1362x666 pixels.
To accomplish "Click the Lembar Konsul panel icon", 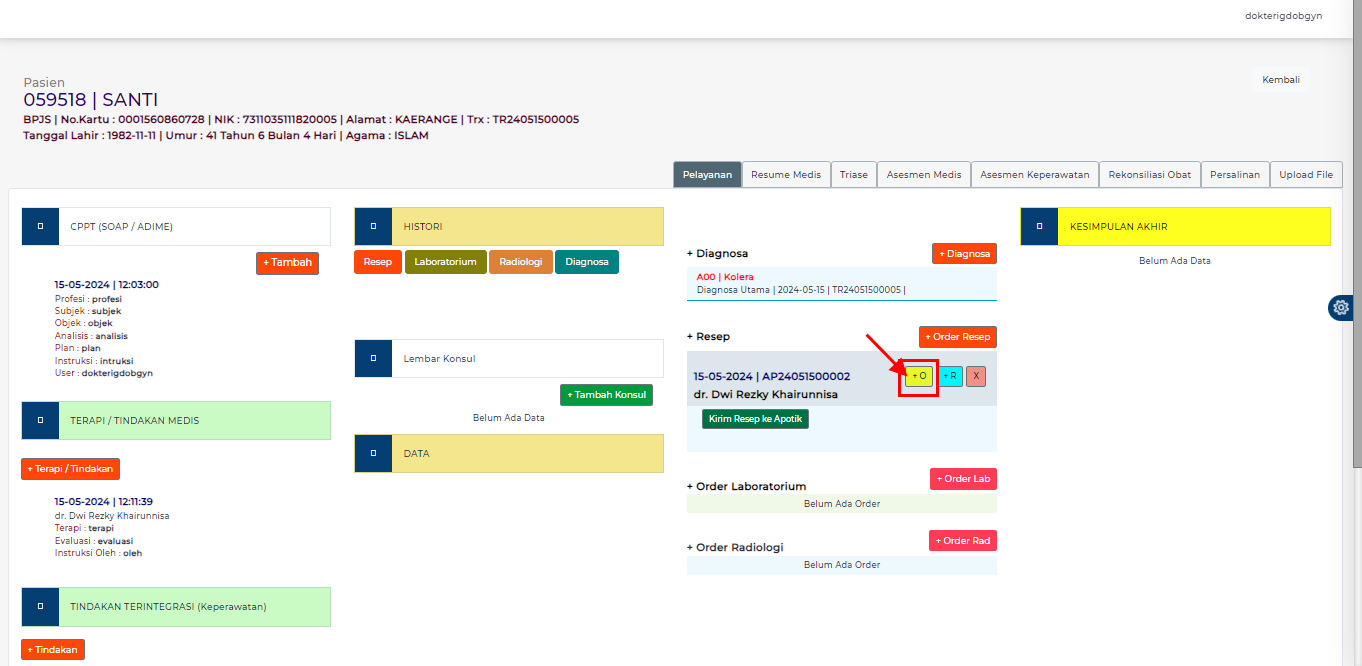I will coord(373,358).
